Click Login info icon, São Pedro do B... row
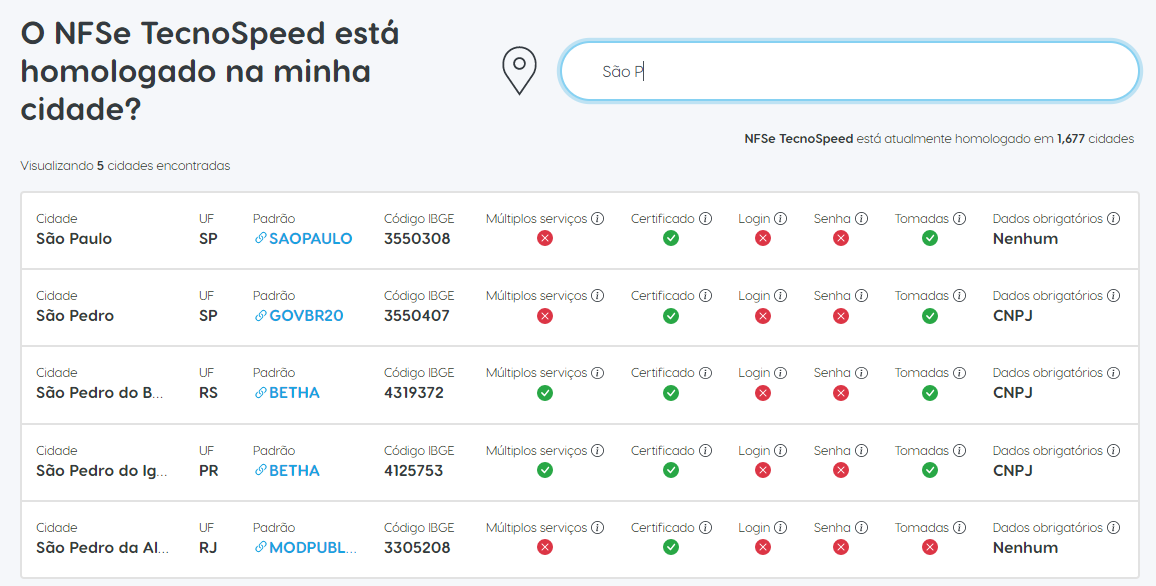The image size is (1156, 586). click(781, 373)
